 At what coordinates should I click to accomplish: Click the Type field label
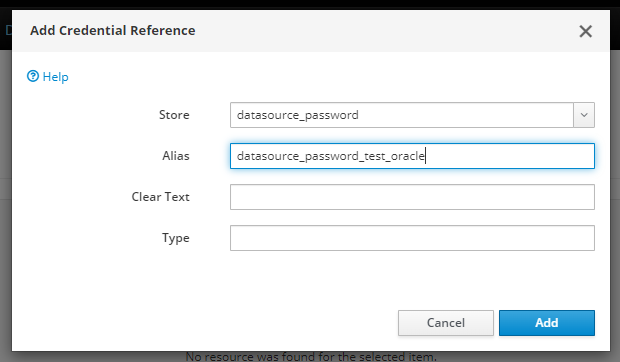(x=176, y=238)
